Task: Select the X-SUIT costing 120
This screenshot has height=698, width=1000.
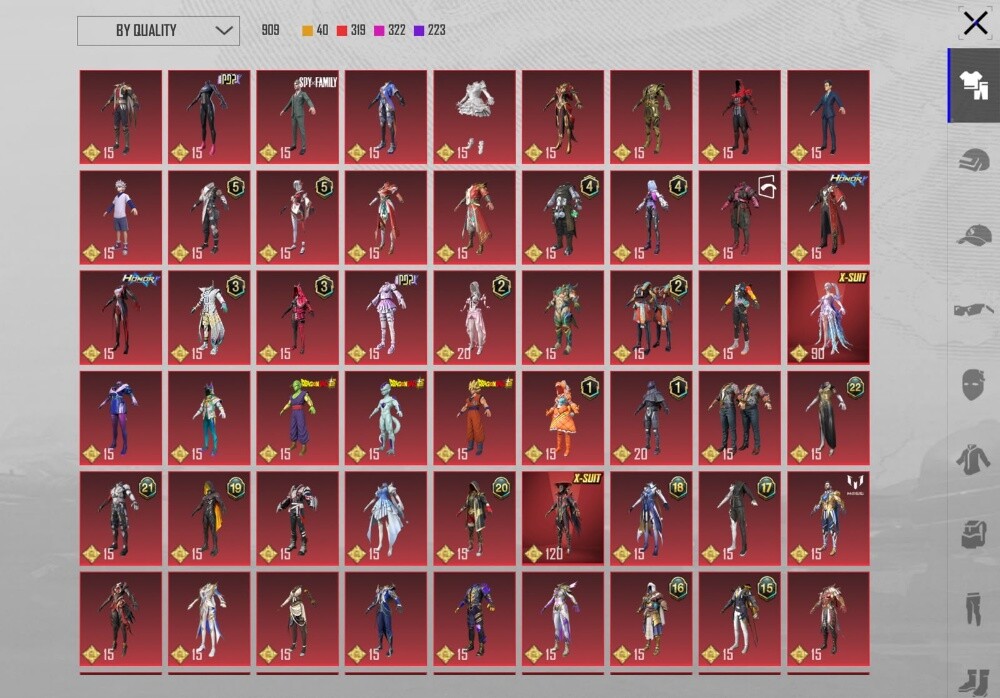Action: 563,519
